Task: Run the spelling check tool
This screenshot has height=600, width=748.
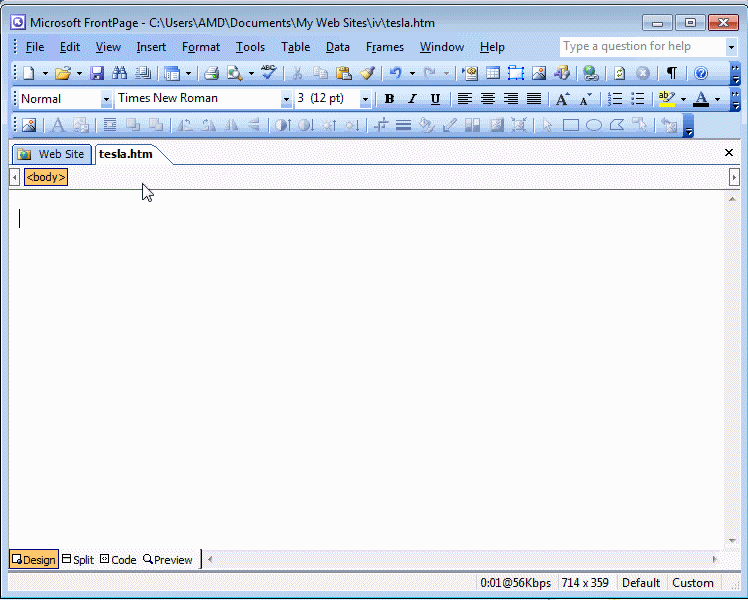Action: [x=268, y=73]
